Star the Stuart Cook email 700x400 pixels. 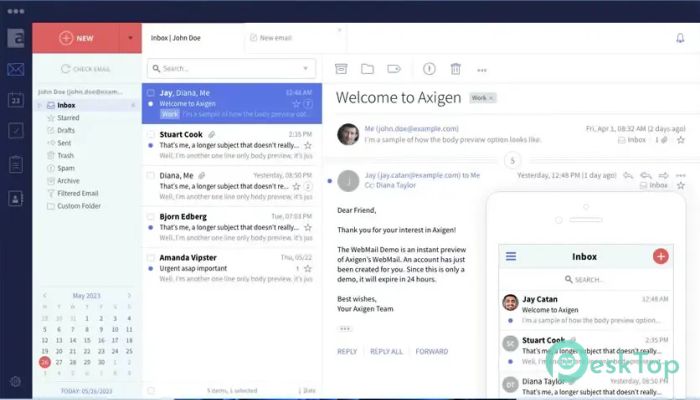pos(308,145)
